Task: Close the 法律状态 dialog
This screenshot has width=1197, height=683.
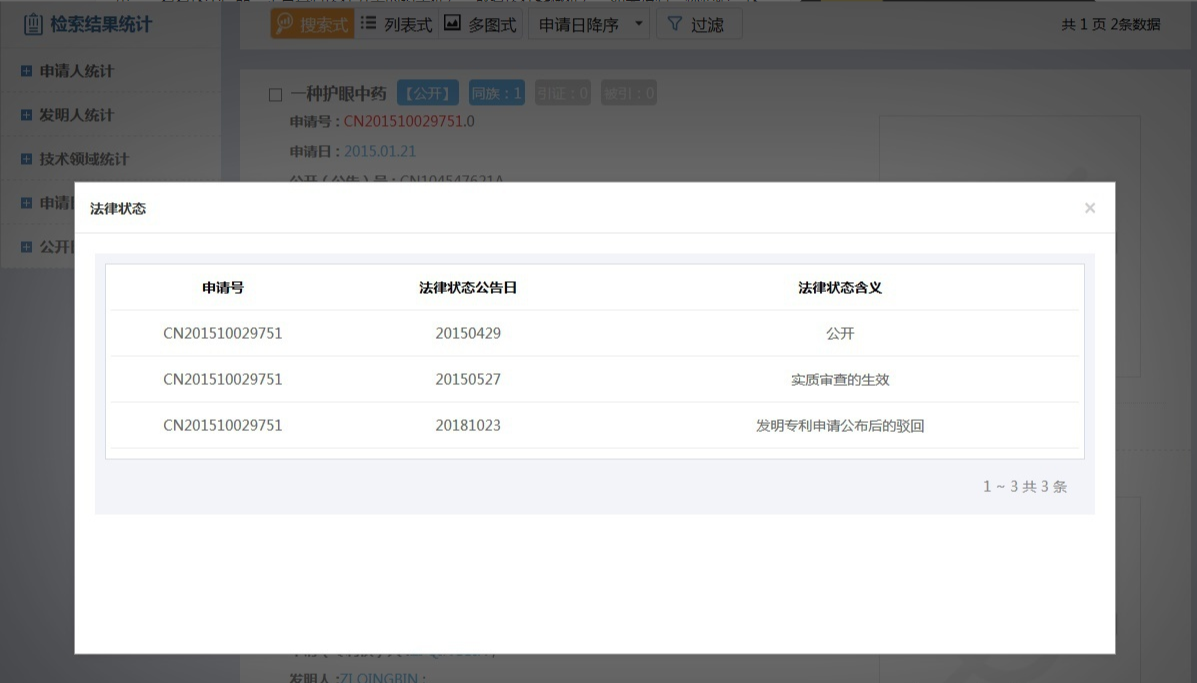Action: [1089, 208]
